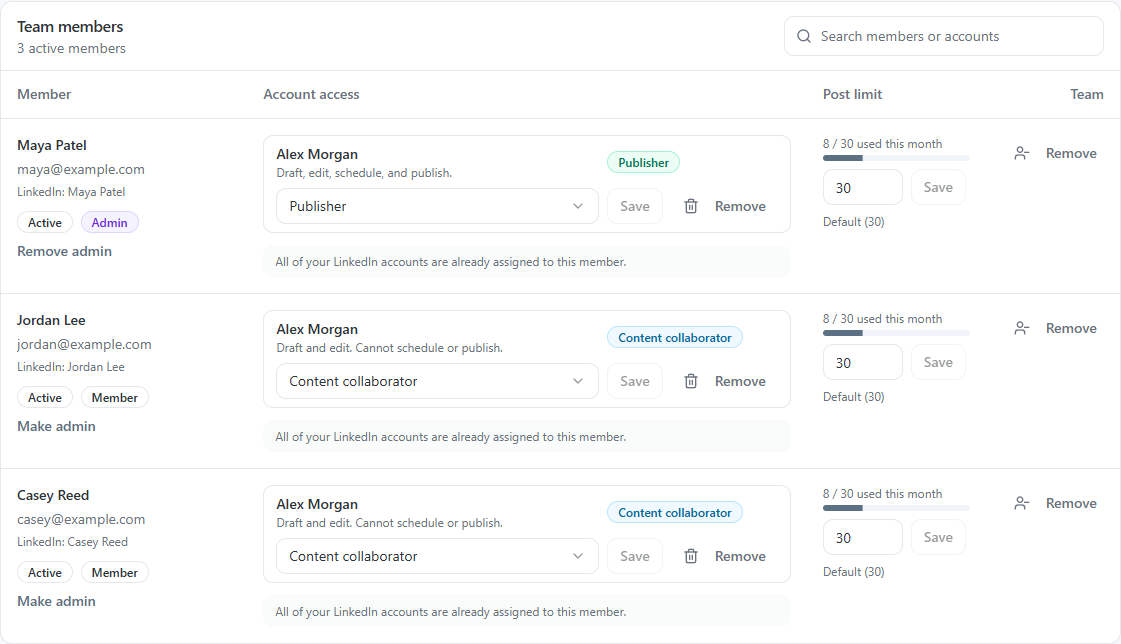Click the green Publisher badge
Image resolution: width=1121 pixels, height=644 pixels.
point(643,162)
